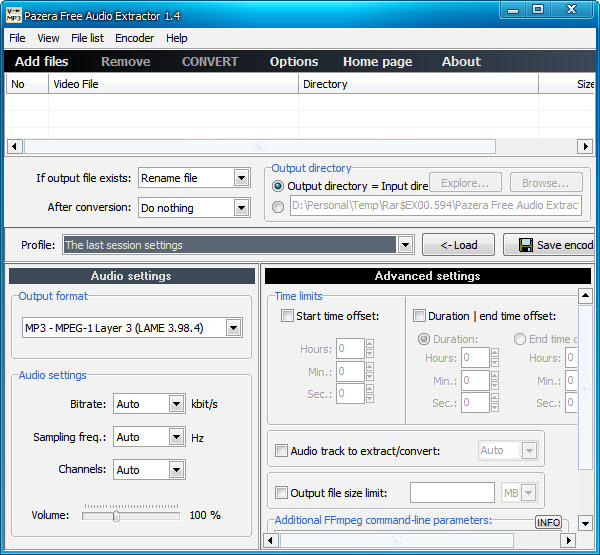Viewport: 600px width, 555px height.
Task: Click Duration Hours stepper arrows
Action: tap(495, 357)
